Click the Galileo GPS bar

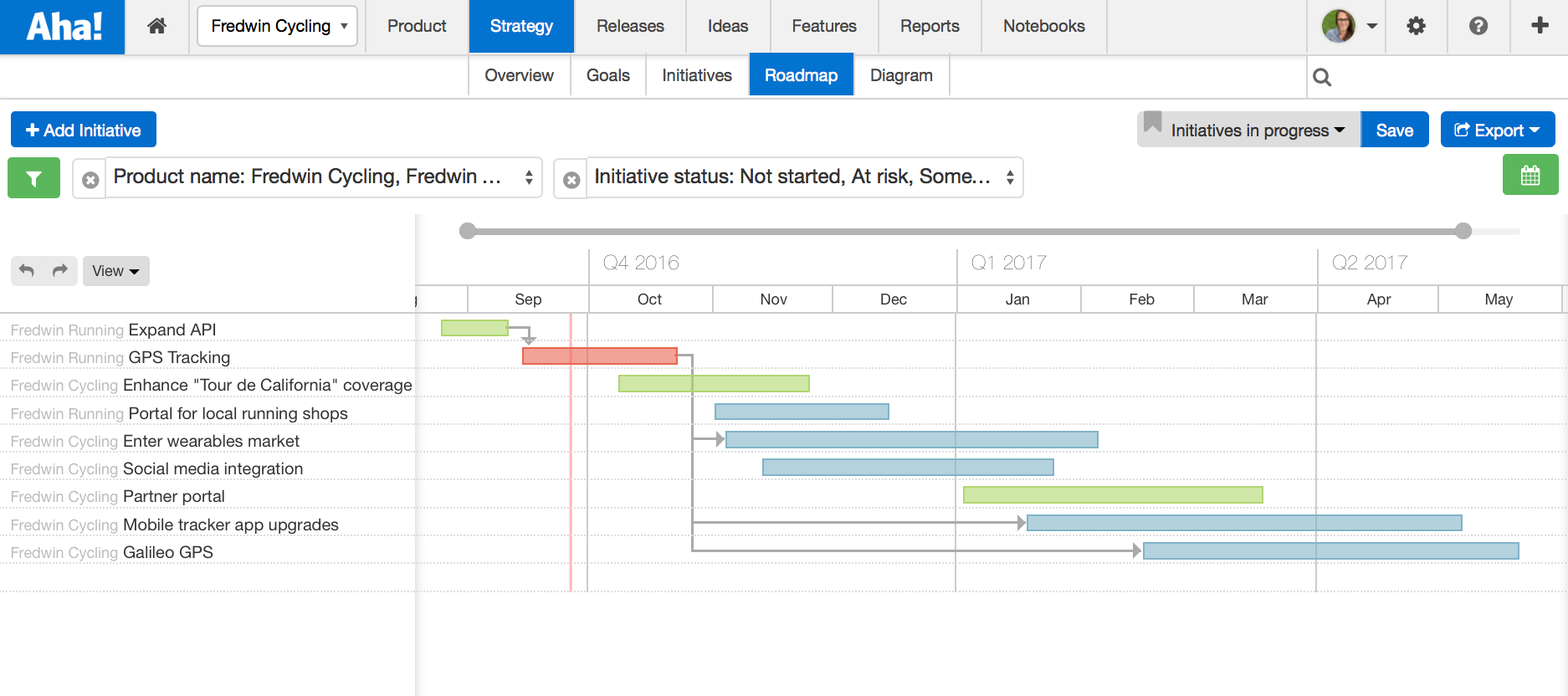(x=1331, y=550)
